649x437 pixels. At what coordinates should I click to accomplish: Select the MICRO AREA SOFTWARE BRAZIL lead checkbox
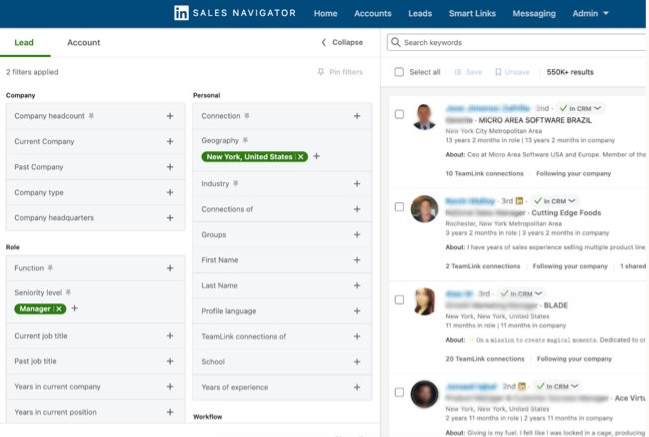[x=399, y=114]
